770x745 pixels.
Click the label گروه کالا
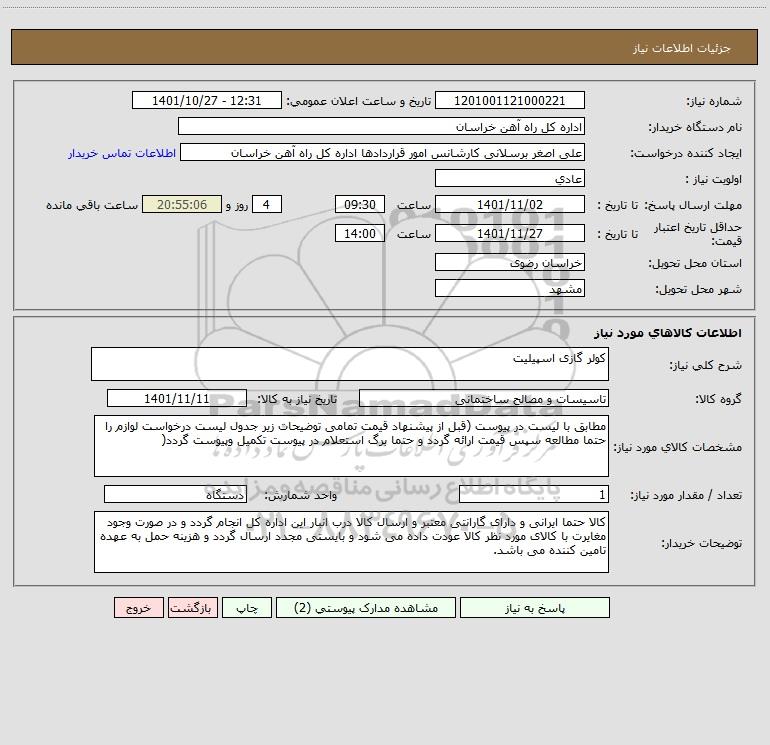point(718,400)
